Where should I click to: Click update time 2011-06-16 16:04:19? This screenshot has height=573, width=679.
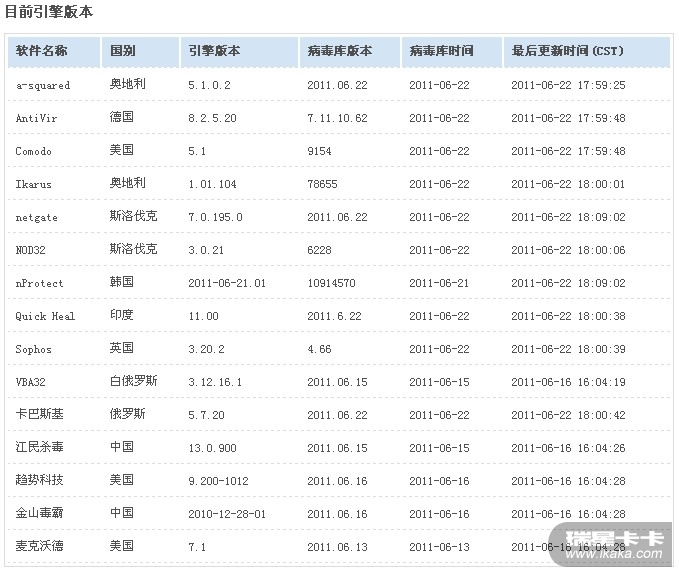[568, 382]
